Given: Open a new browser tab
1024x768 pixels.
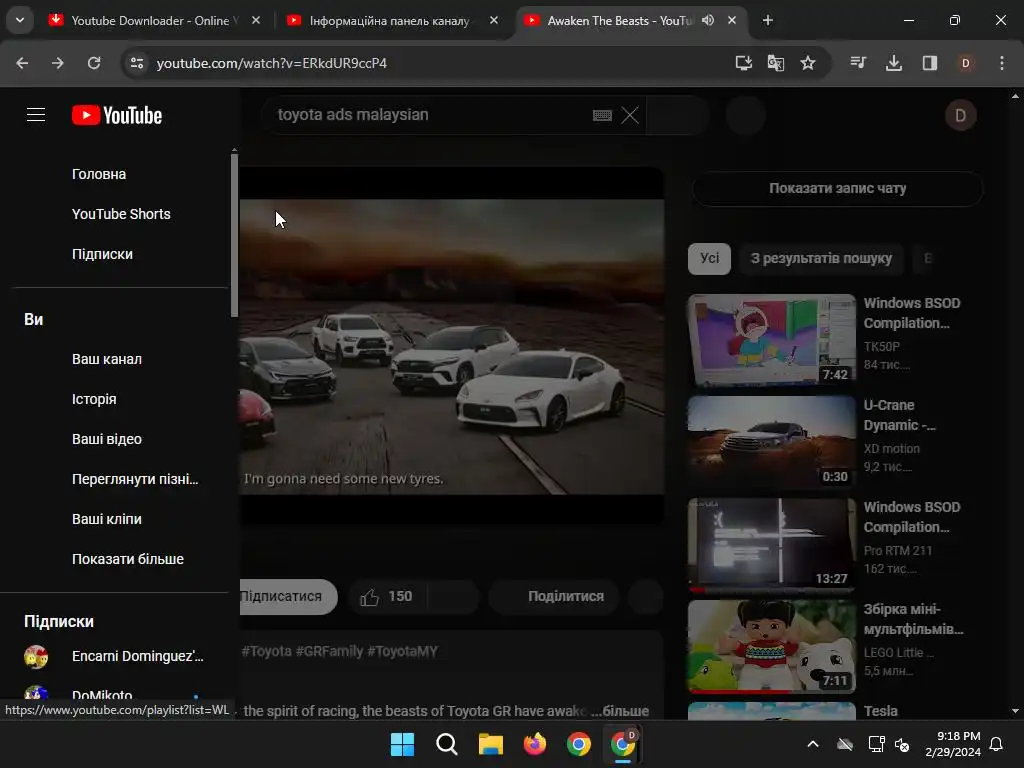Looking at the screenshot, I should point(768,20).
